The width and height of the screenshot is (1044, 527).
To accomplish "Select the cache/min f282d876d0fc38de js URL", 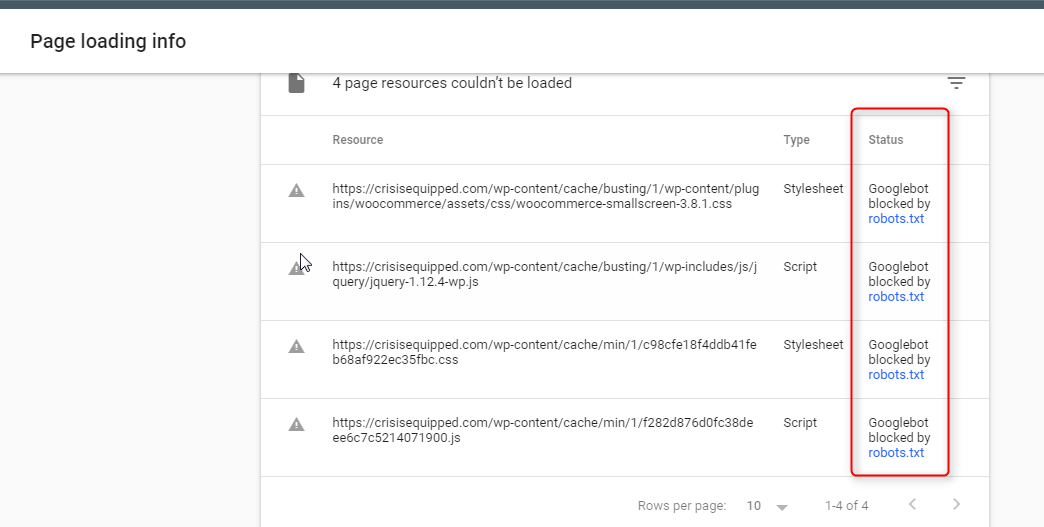I will pos(545,430).
